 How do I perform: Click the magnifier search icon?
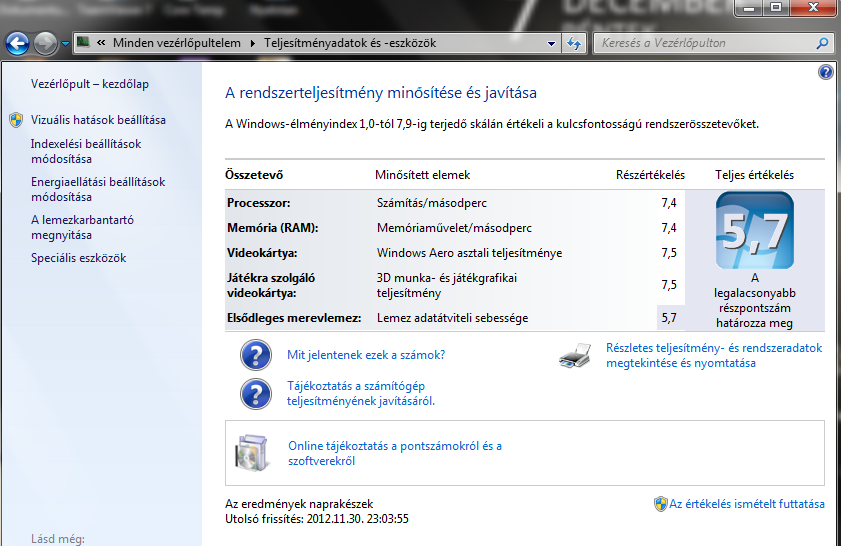click(822, 43)
